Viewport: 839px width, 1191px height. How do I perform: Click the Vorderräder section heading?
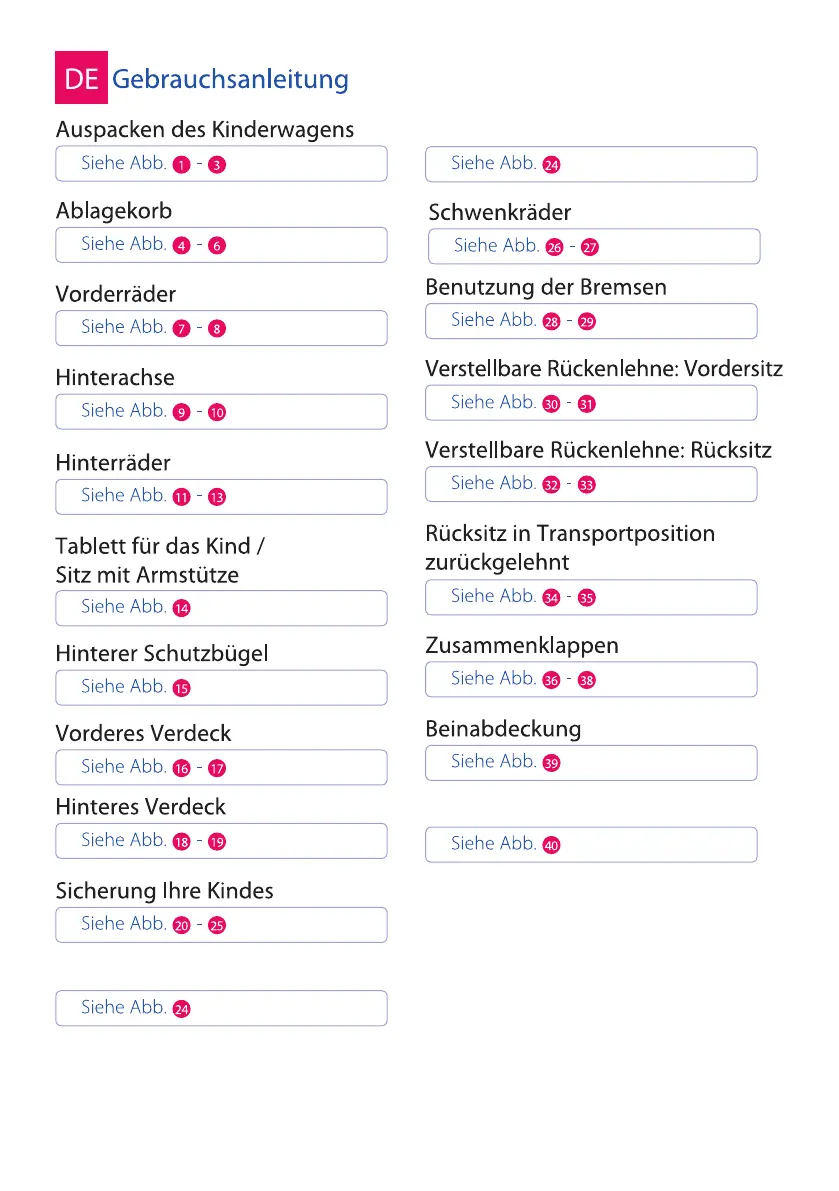tap(116, 295)
